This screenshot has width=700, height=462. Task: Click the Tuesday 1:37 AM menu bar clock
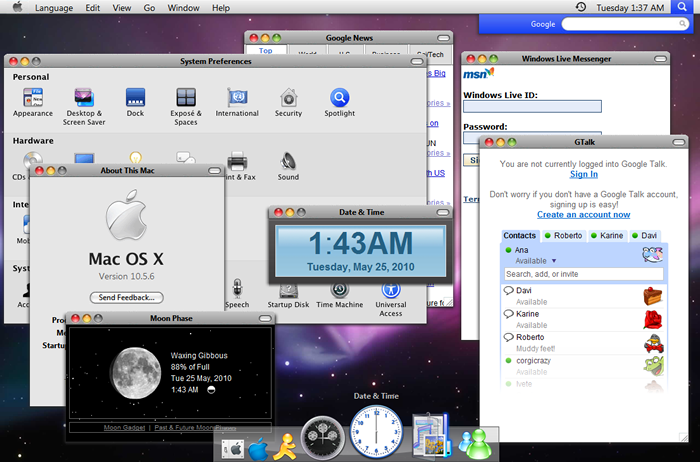pos(630,8)
